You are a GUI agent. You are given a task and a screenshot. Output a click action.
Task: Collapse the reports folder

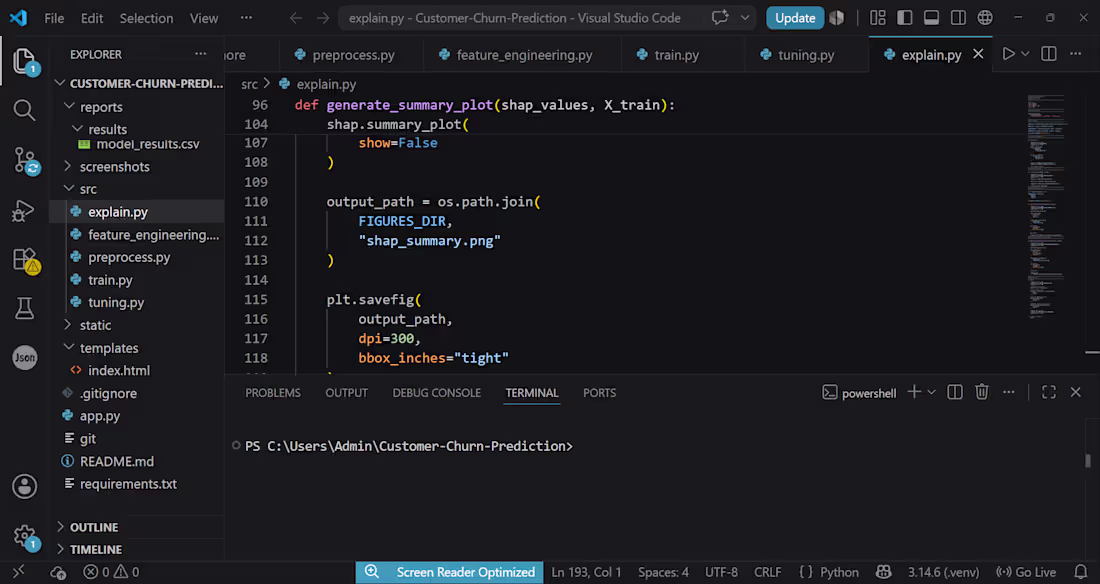pos(69,106)
